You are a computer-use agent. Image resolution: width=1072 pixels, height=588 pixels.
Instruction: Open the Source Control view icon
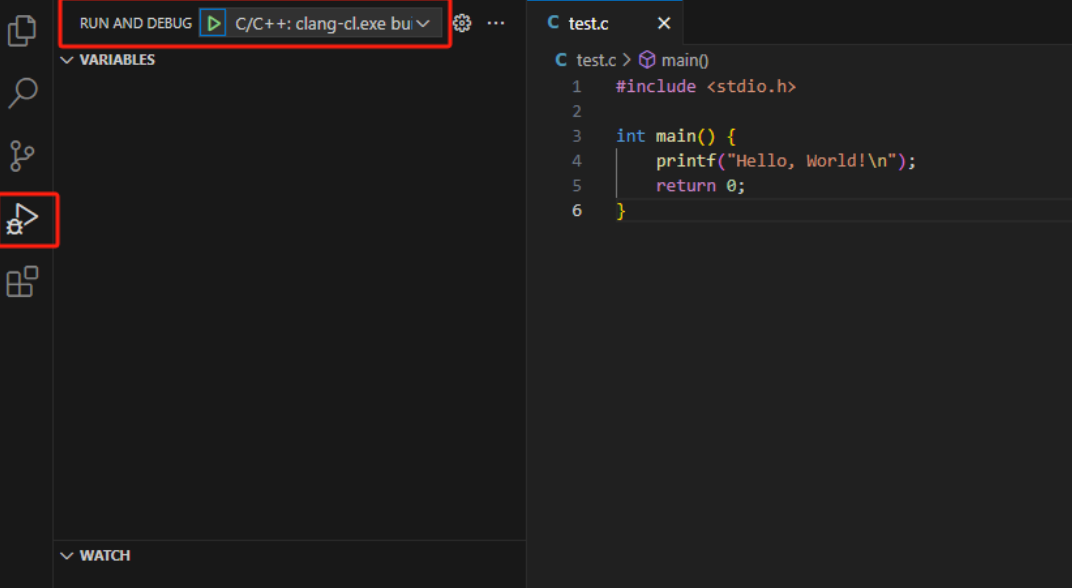click(22, 156)
